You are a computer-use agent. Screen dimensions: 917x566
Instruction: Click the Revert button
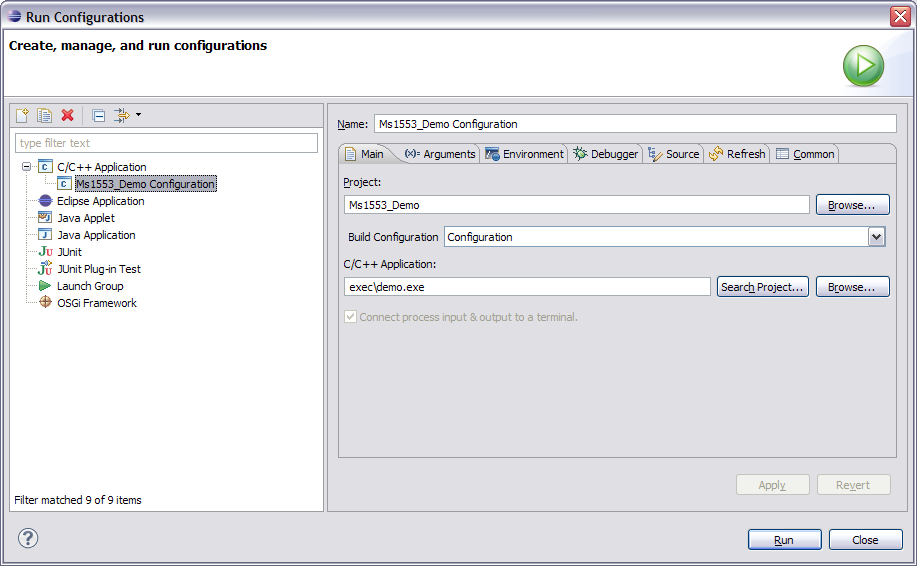click(854, 485)
